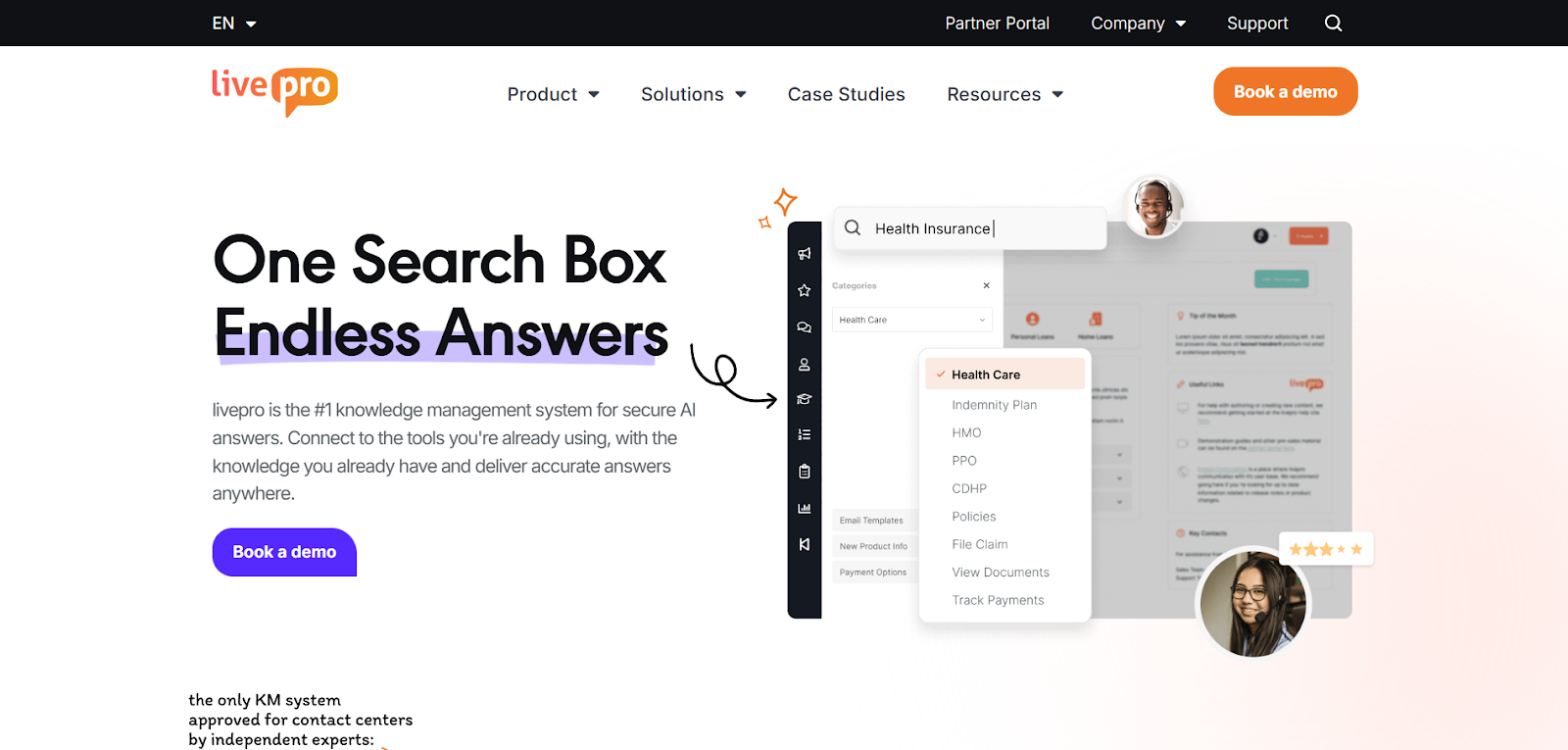Screen dimensions: 1568x750
Task: Click the Personal Loans orange icon
Action: [1032, 319]
